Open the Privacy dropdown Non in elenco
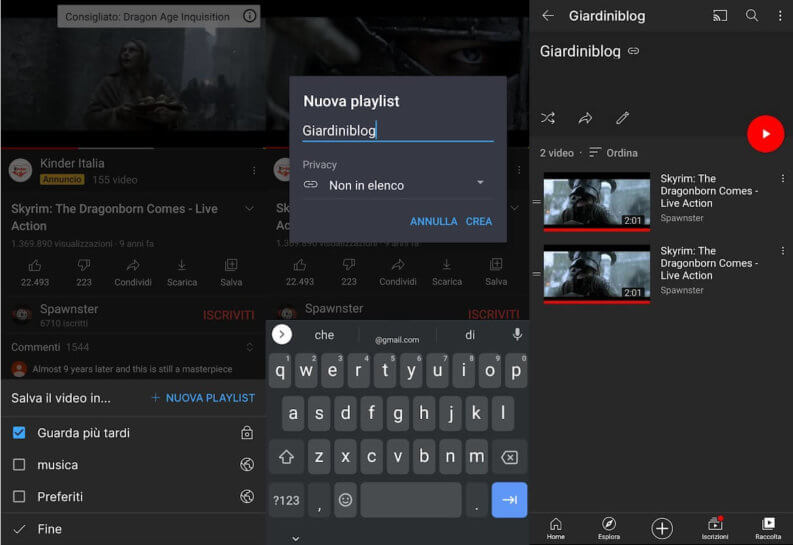The image size is (793, 545). pos(398,185)
